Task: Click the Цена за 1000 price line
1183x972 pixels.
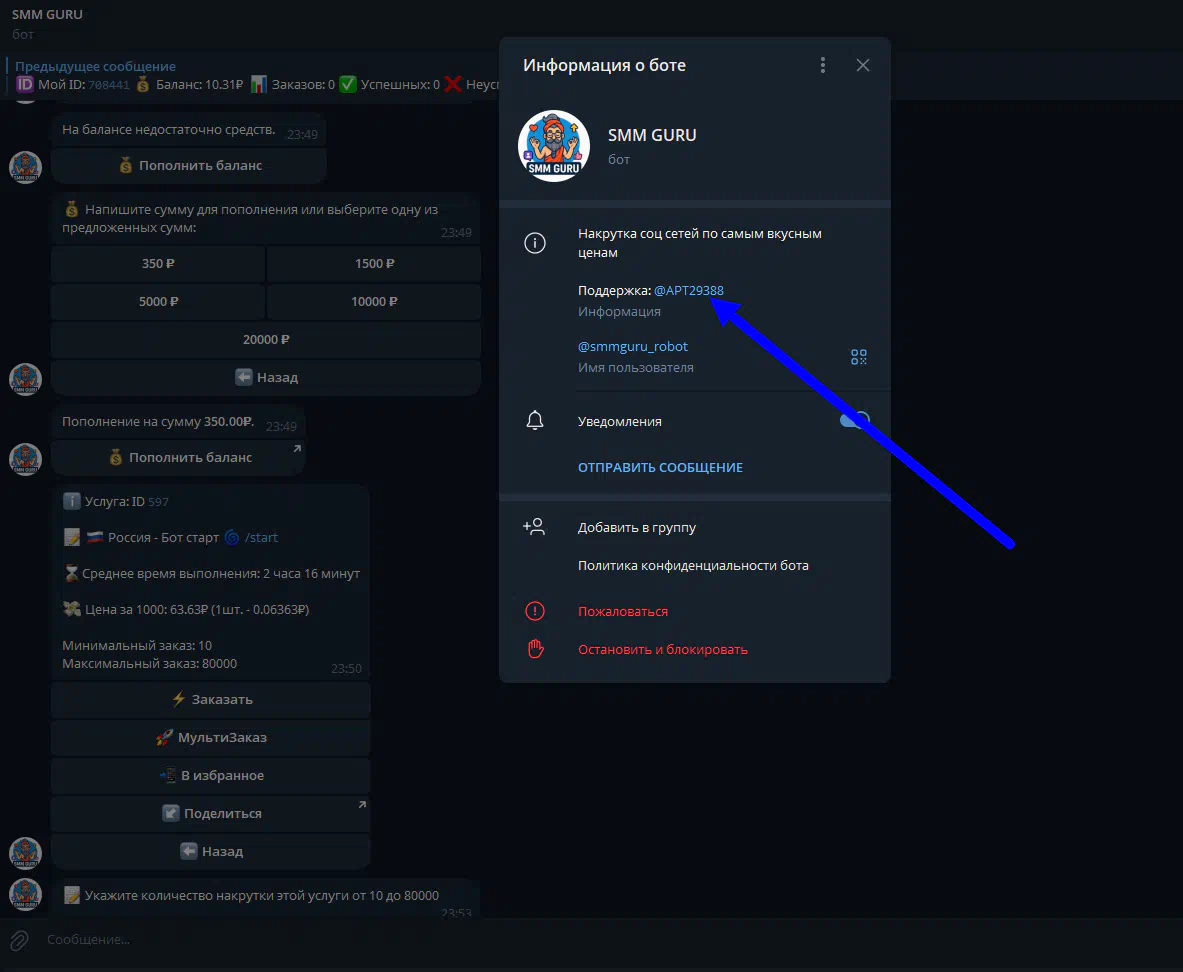Action: pos(186,610)
